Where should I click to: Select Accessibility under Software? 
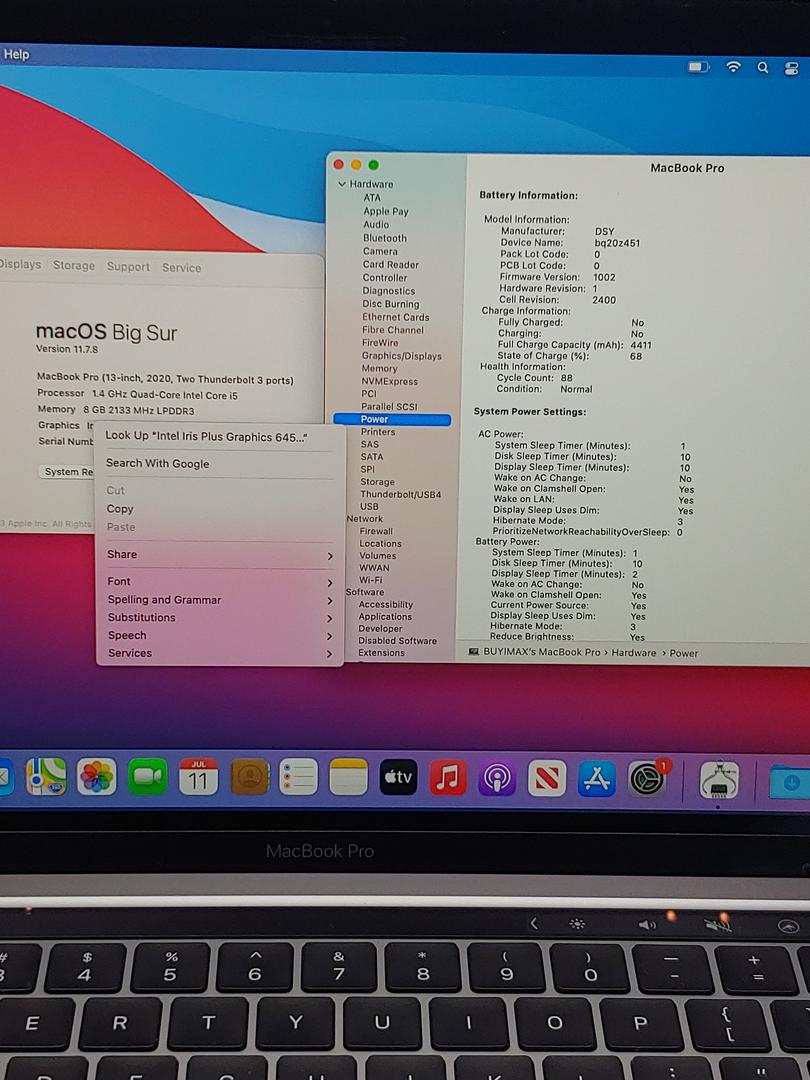pyautogui.click(x=386, y=605)
